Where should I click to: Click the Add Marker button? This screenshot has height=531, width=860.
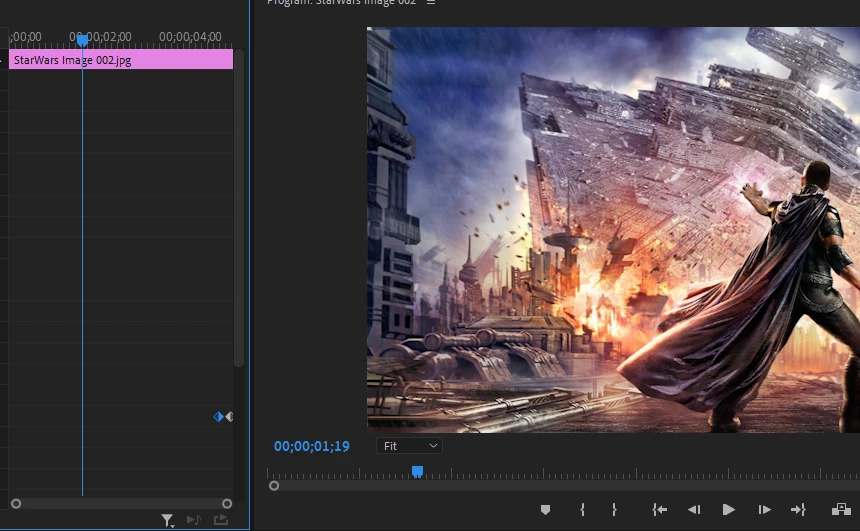[545, 510]
